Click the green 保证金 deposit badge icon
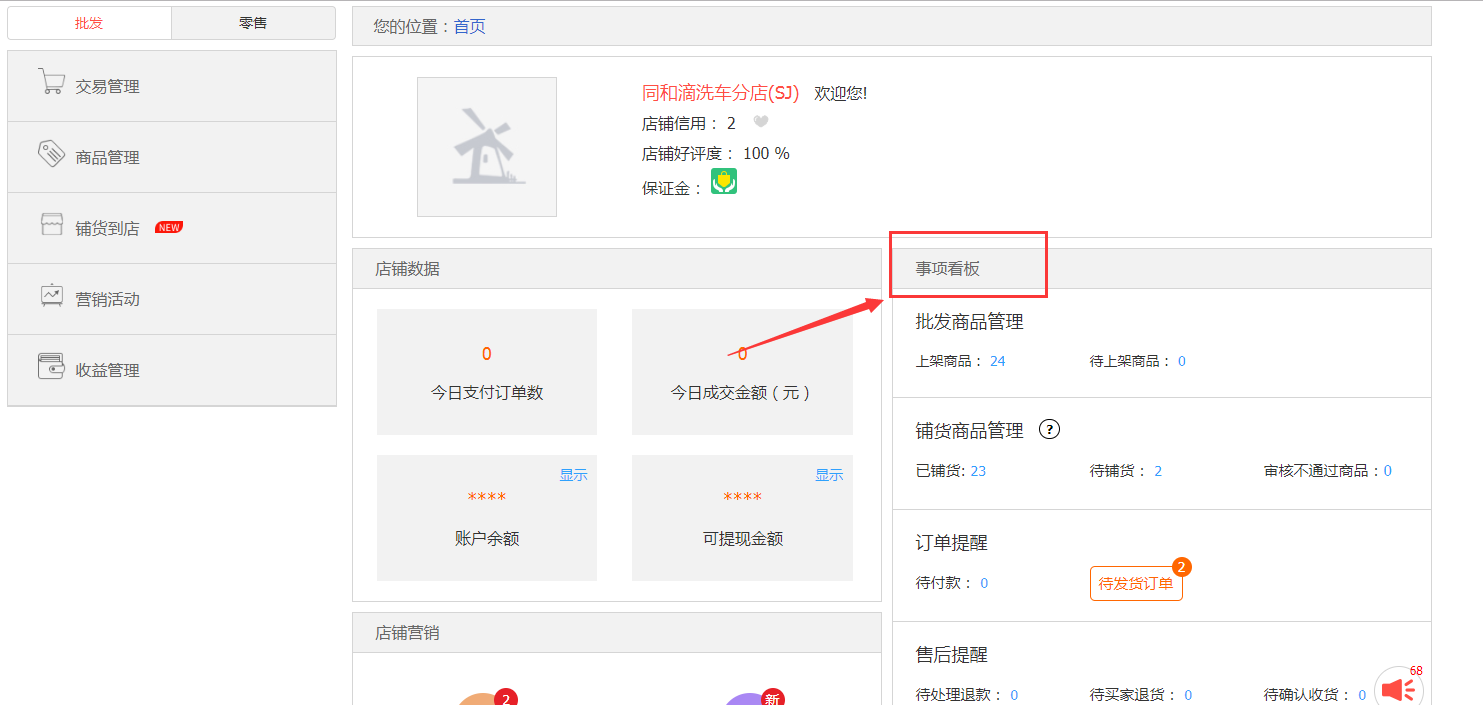The image size is (1483, 705). 723,181
